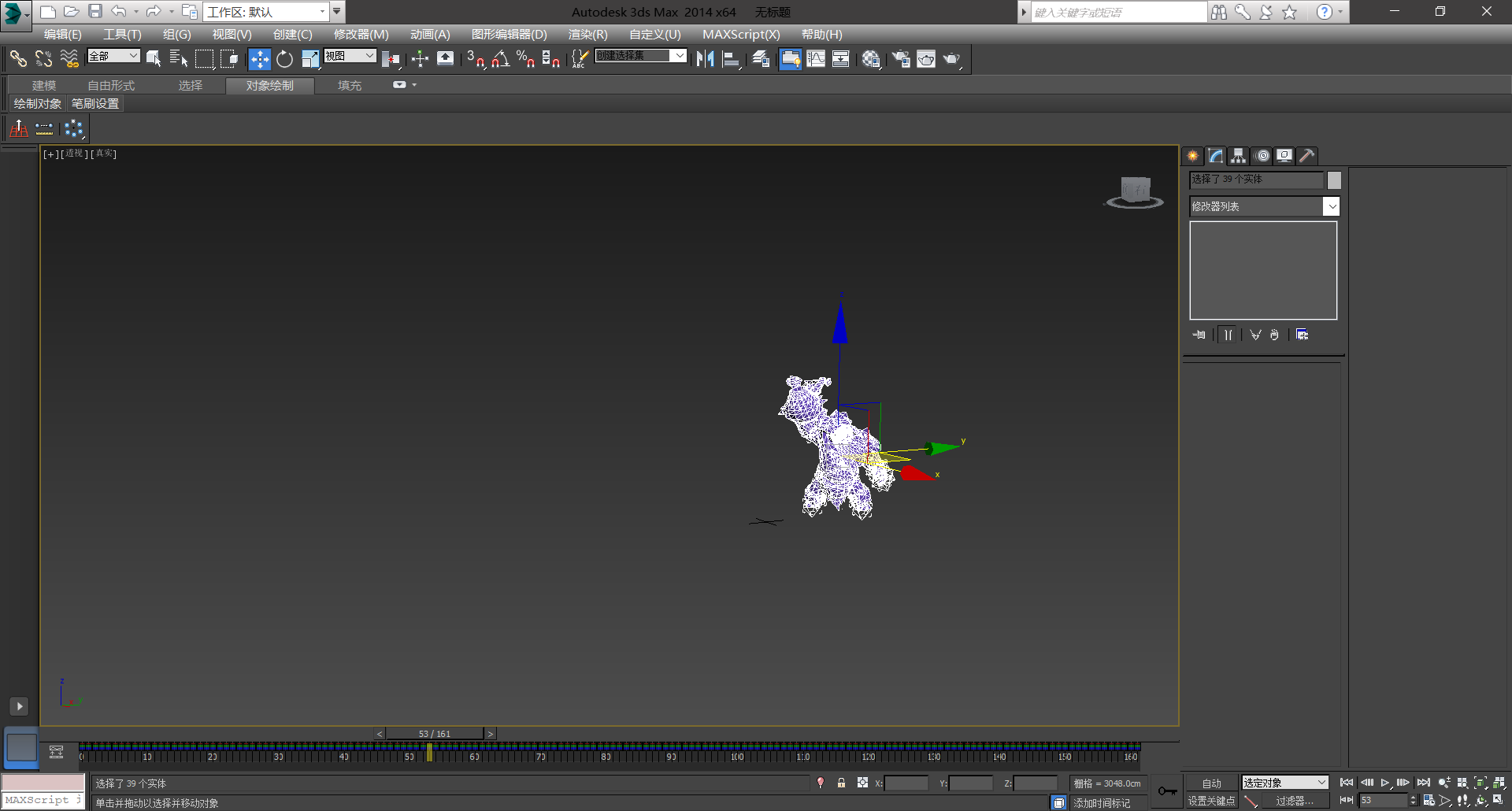Click the Mirror tool icon

click(705, 59)
